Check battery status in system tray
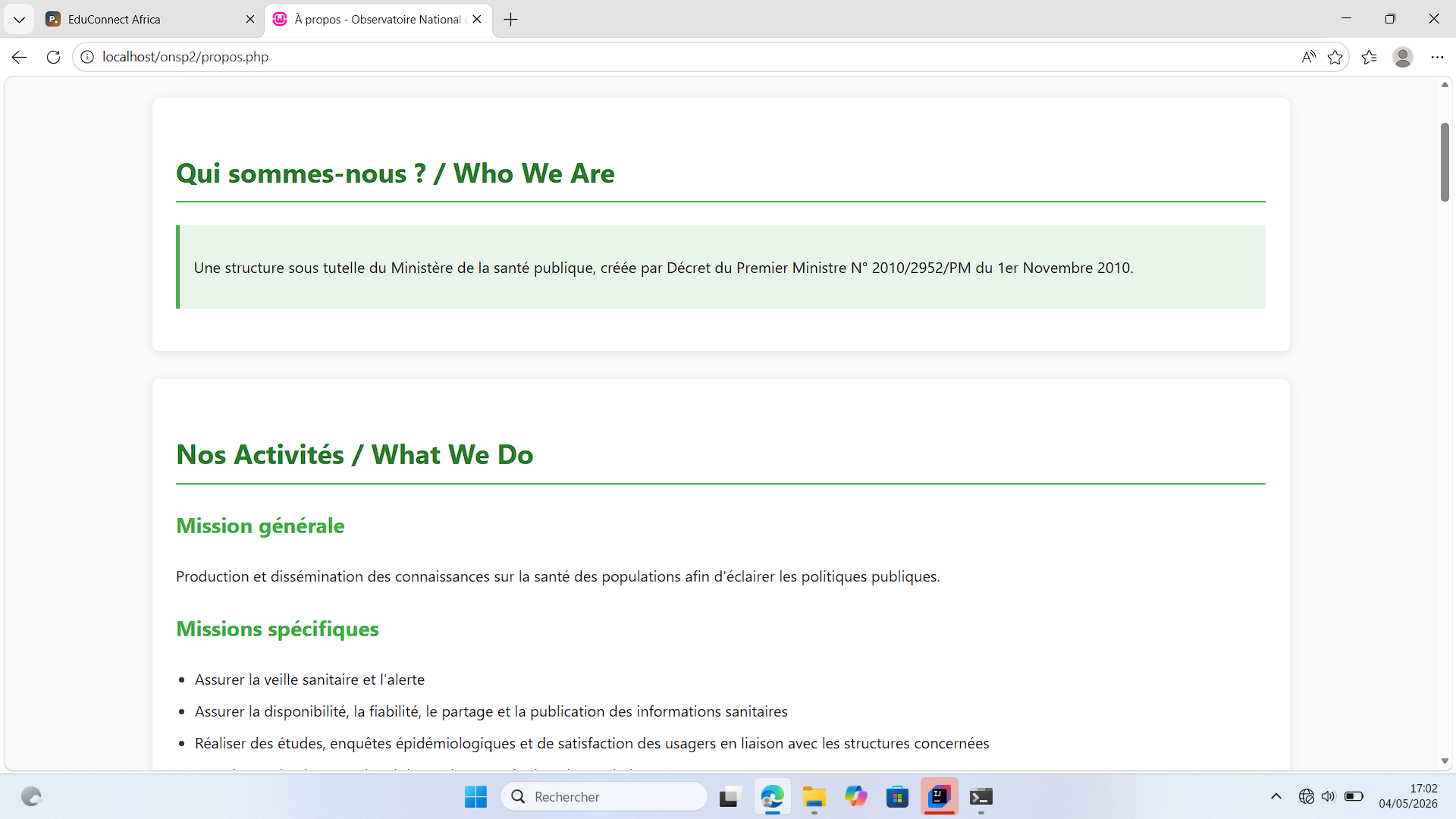Screen dimensions: 1456x819 coord(1354,796)
